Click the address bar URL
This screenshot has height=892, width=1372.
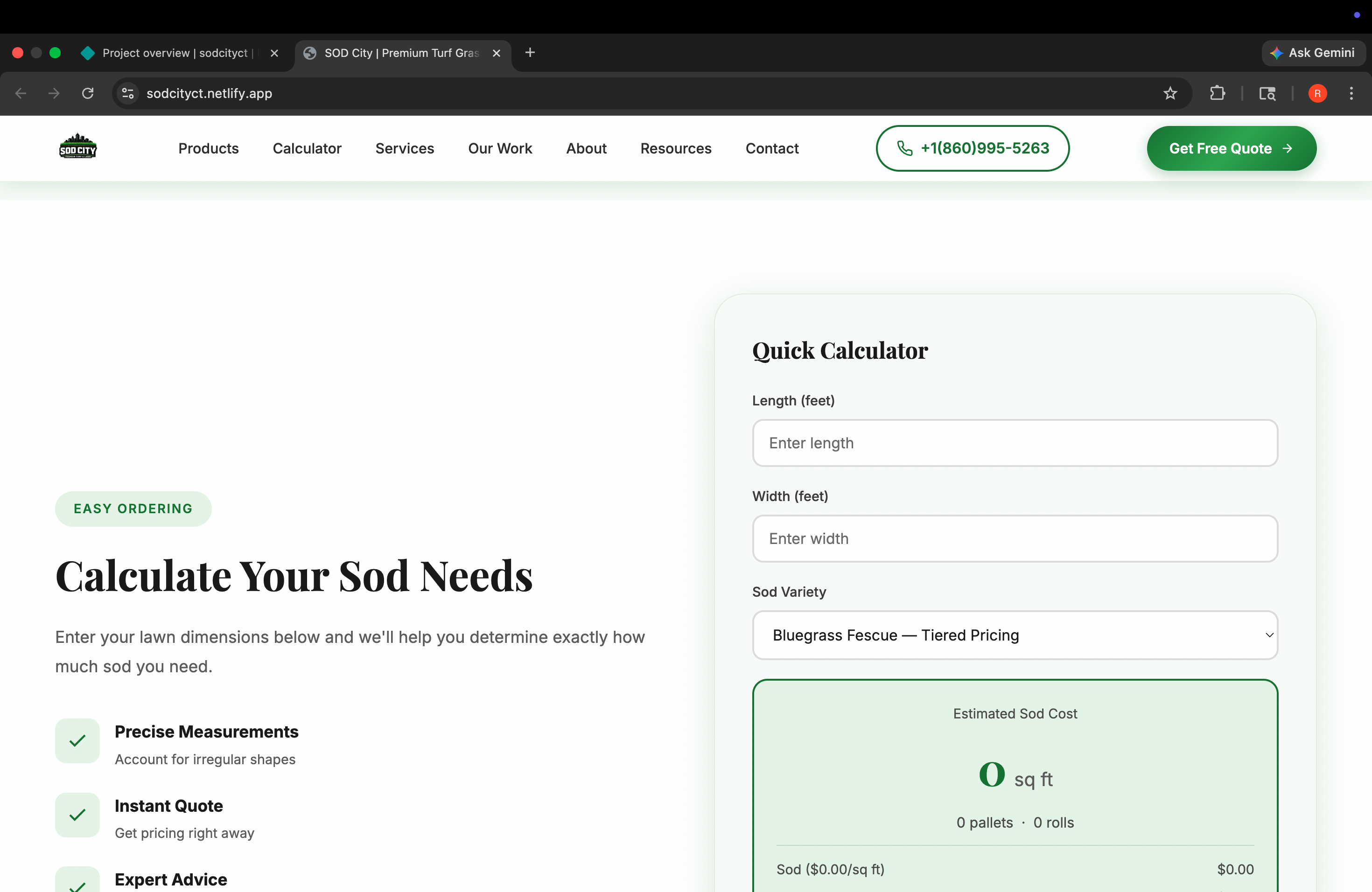click(209, 93)
